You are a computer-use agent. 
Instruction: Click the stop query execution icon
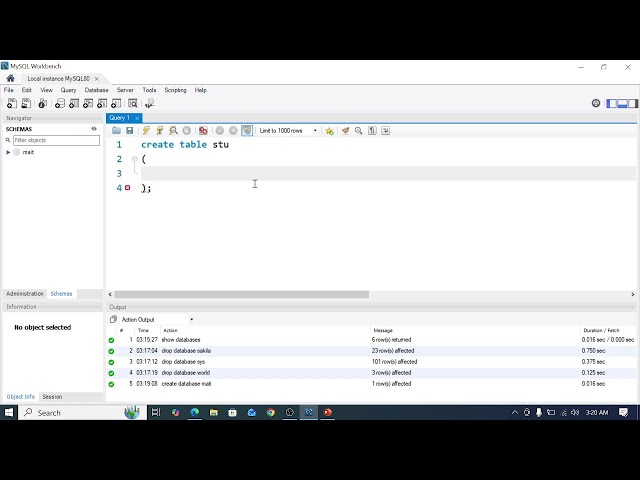click(187, 131)
